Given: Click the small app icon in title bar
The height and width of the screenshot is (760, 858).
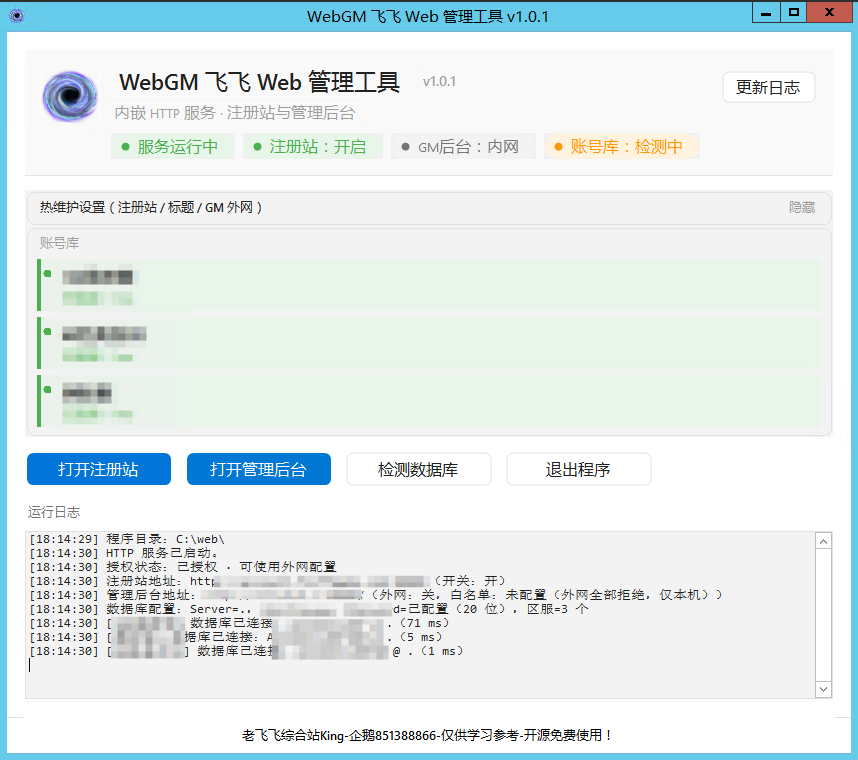Looking at the screenshot, I should (16, 15).
